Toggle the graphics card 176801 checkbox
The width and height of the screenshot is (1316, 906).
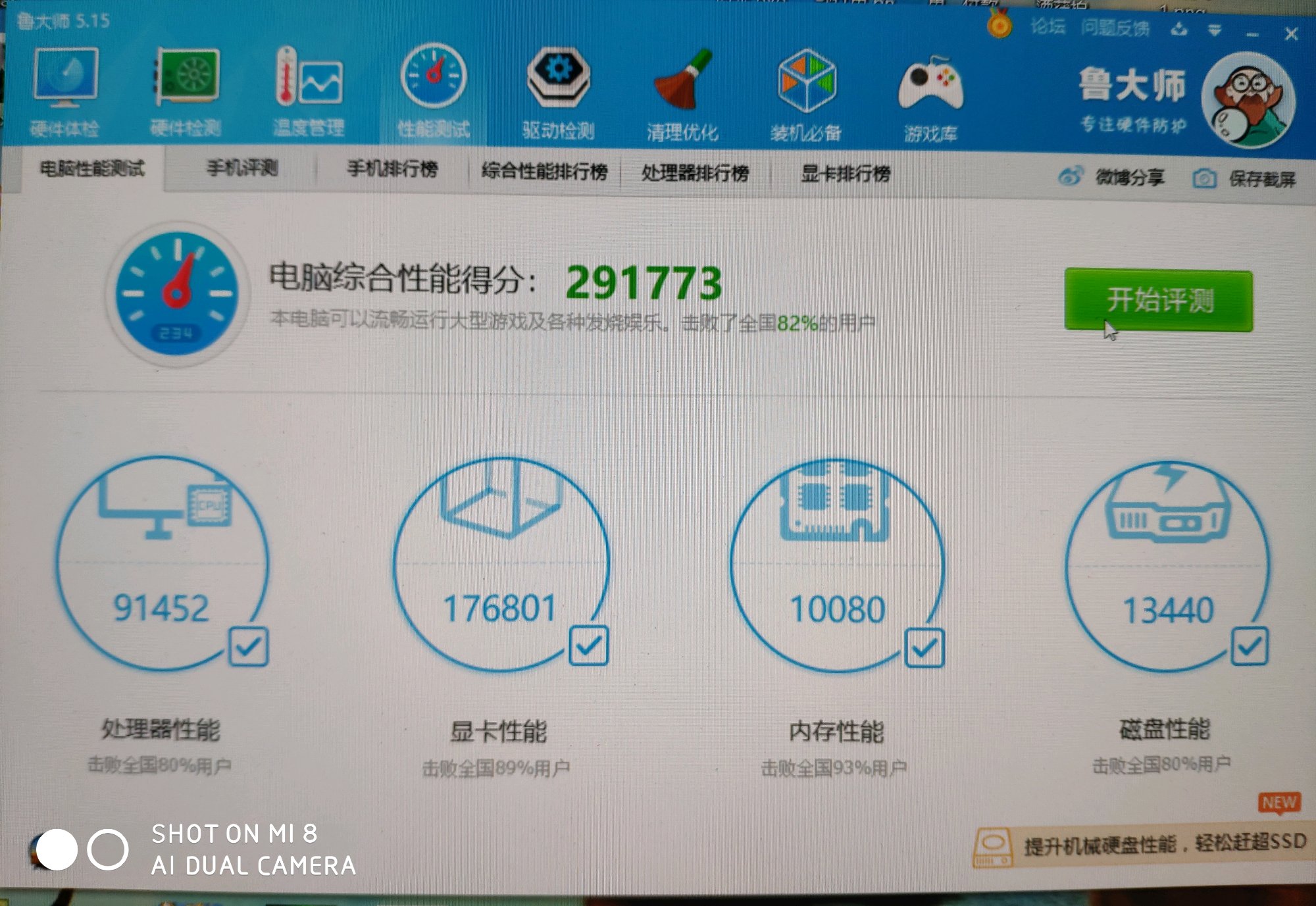588,645
